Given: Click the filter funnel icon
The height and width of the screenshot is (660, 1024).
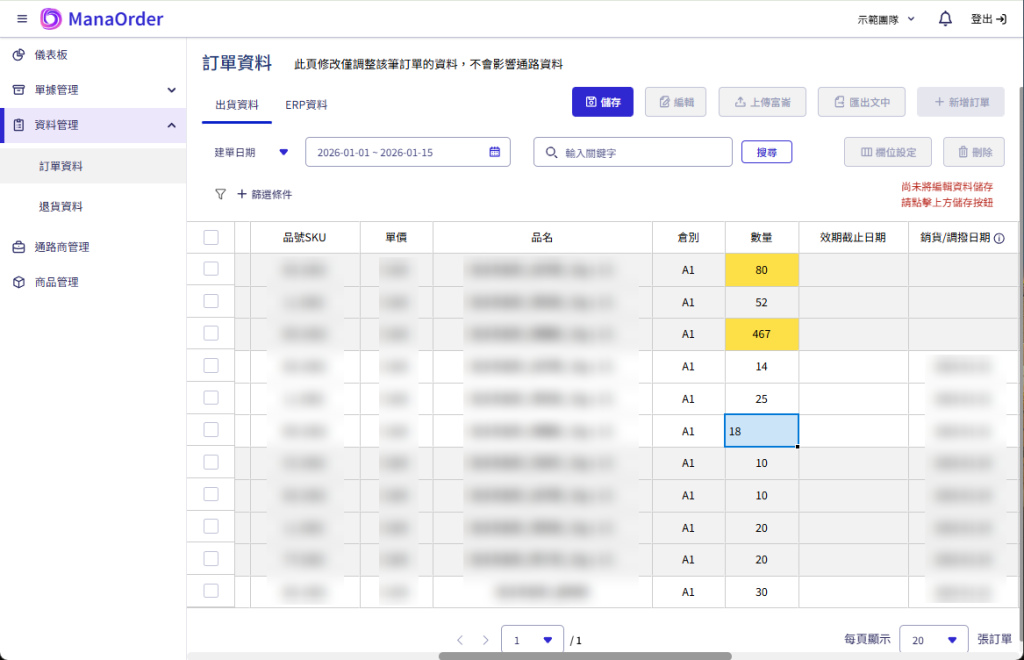Looking at the screenshot, I should click(x=220, y=194).
